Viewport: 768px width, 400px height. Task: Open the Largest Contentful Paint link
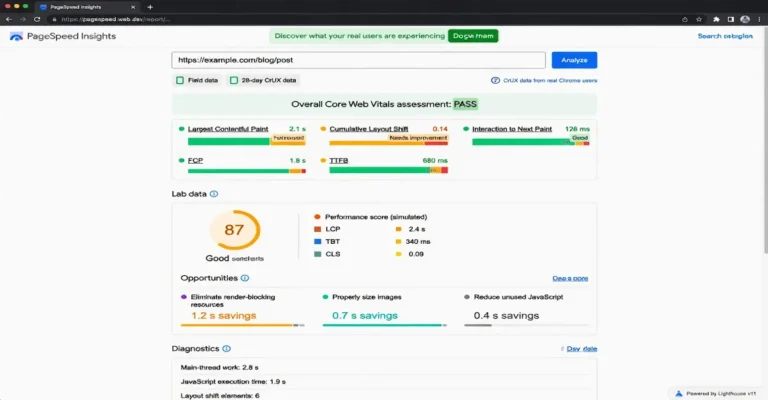click(228, 129)
